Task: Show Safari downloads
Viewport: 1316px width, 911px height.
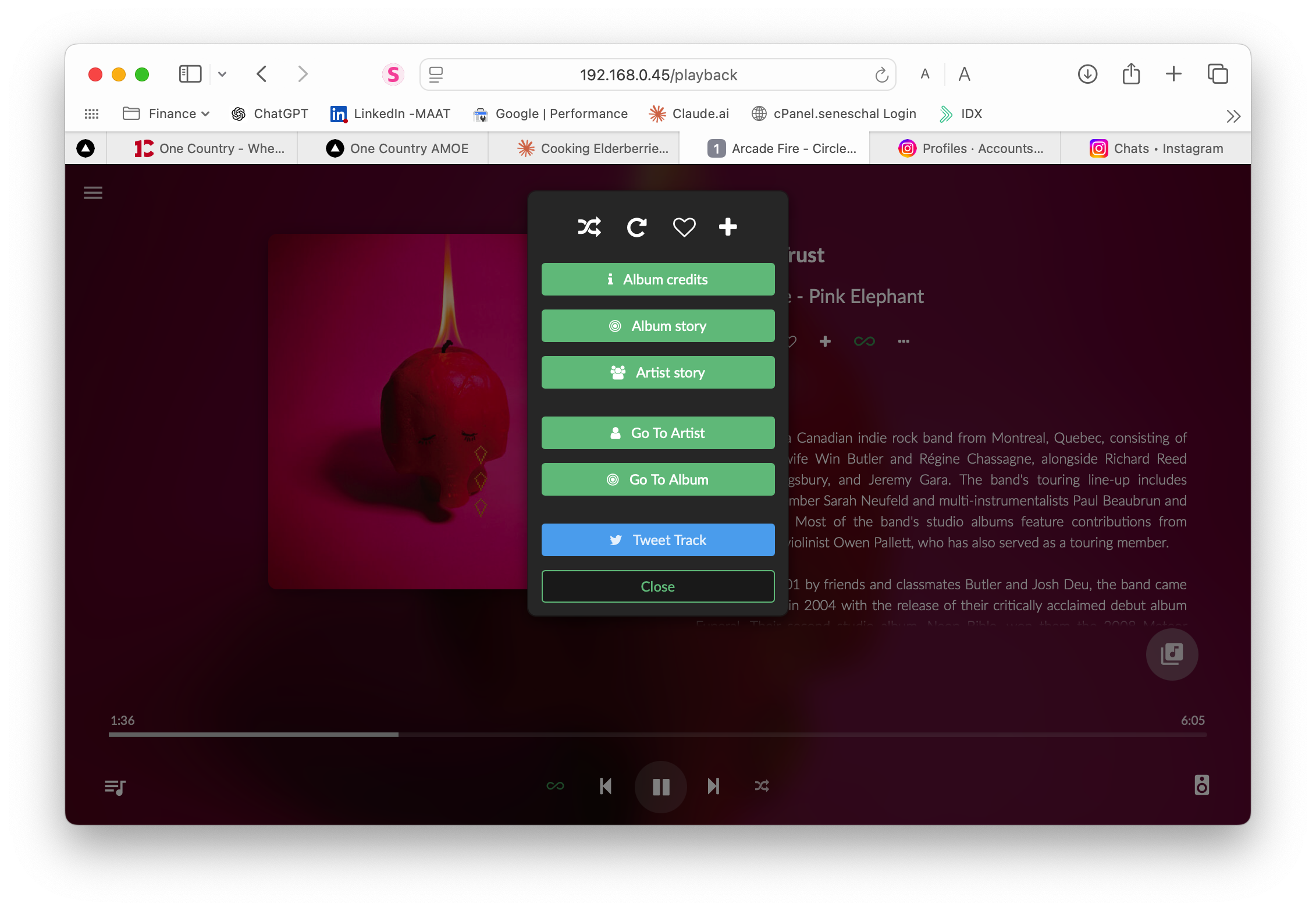Action: click(1087, 74)
